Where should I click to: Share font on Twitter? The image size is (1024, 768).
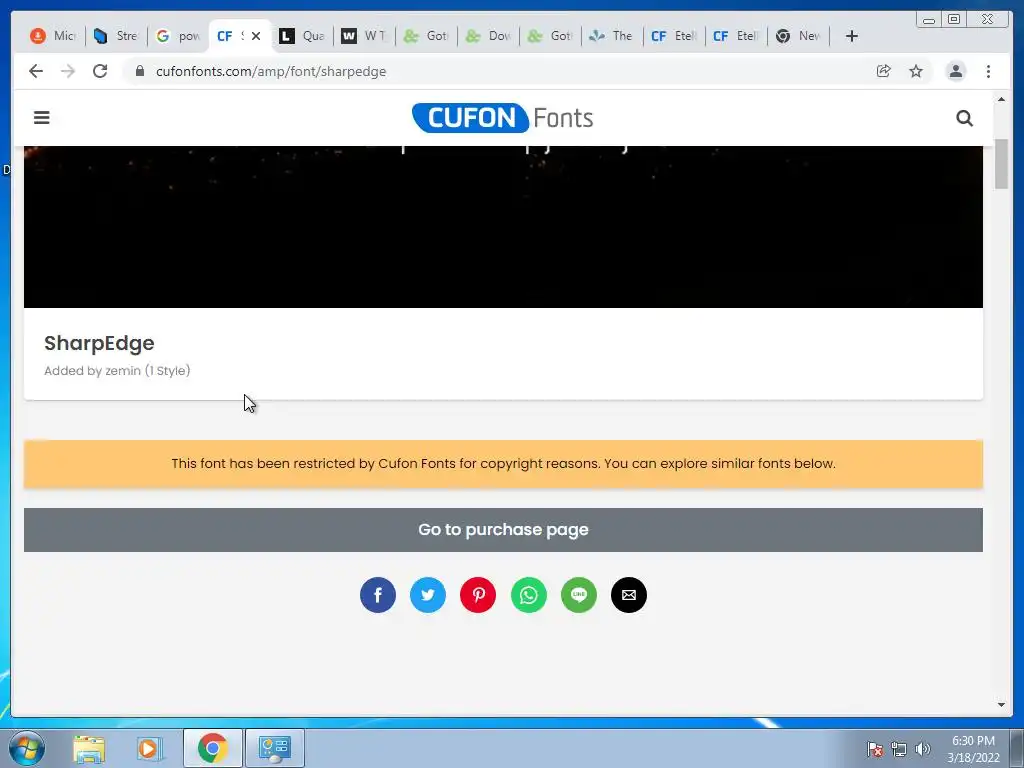coord(428,595)
